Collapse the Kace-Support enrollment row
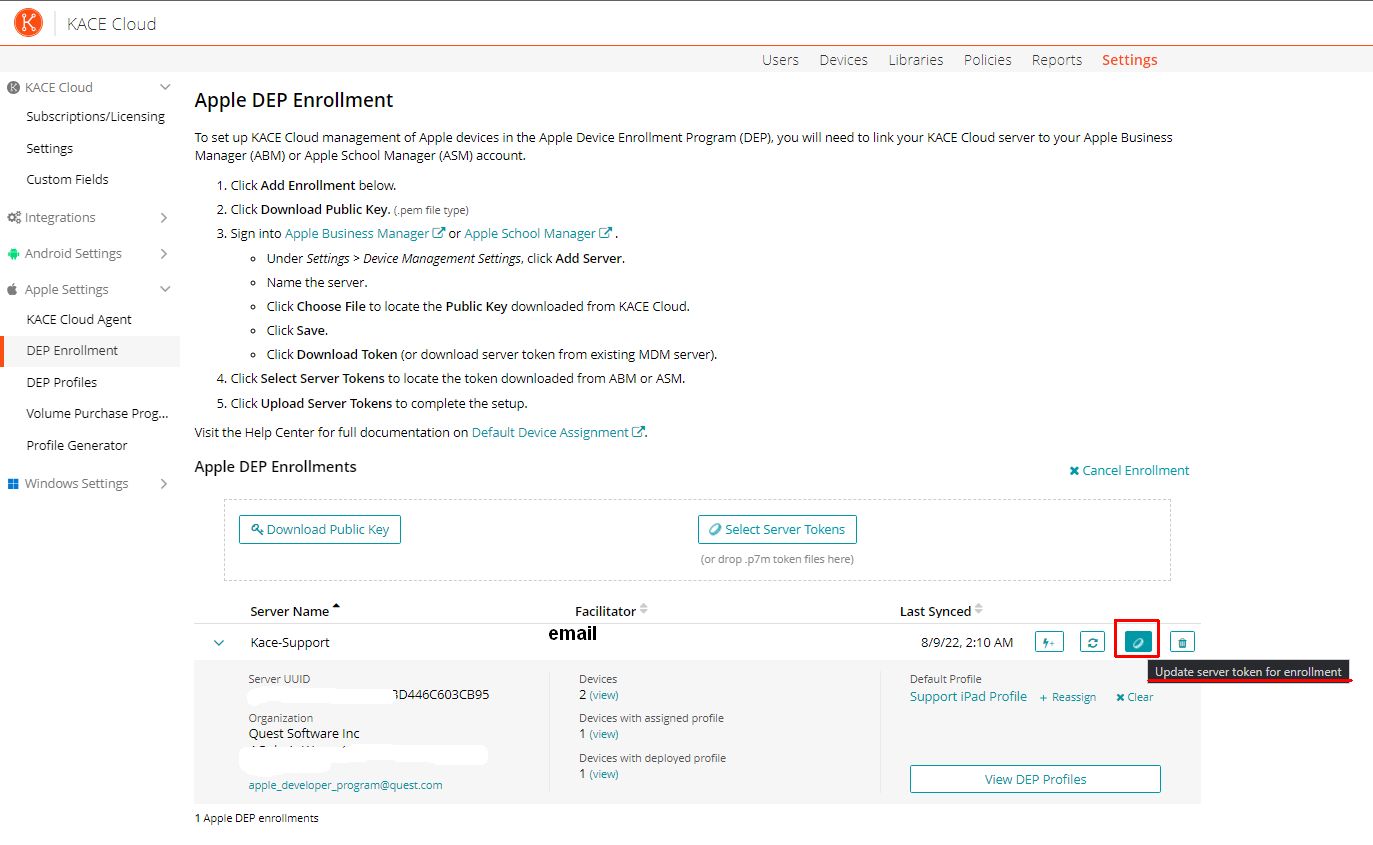Viewport: 1373px width, 845px height. pyautogui.click(x=219, y=643)
